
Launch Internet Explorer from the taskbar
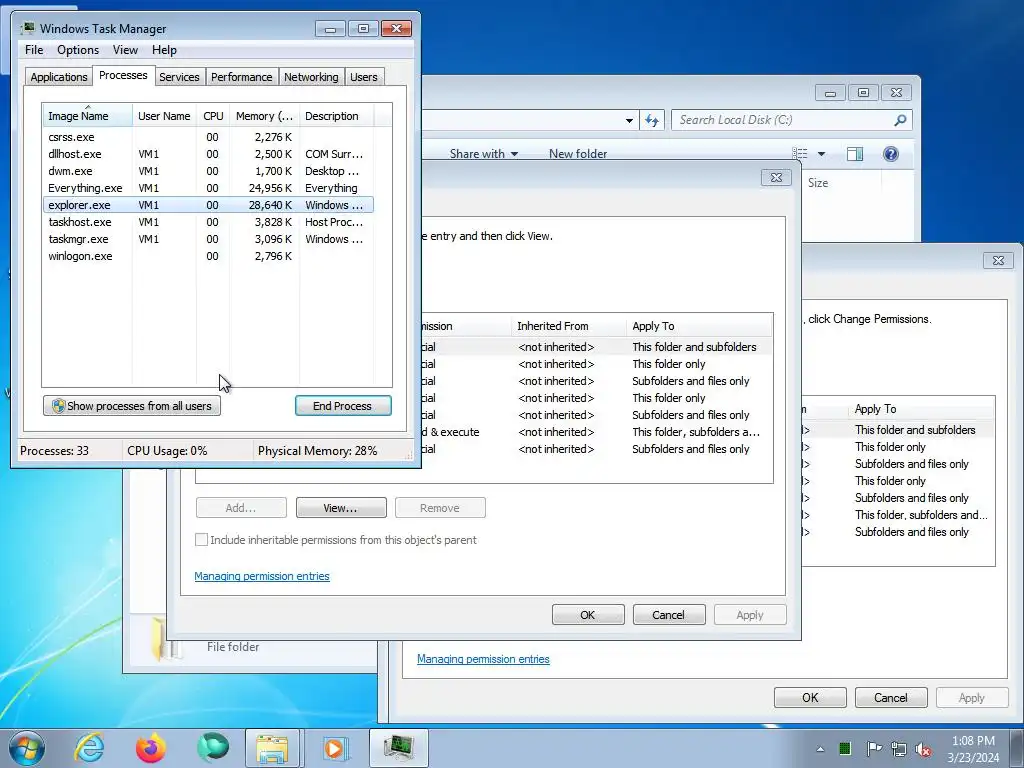tap(89, 748)
